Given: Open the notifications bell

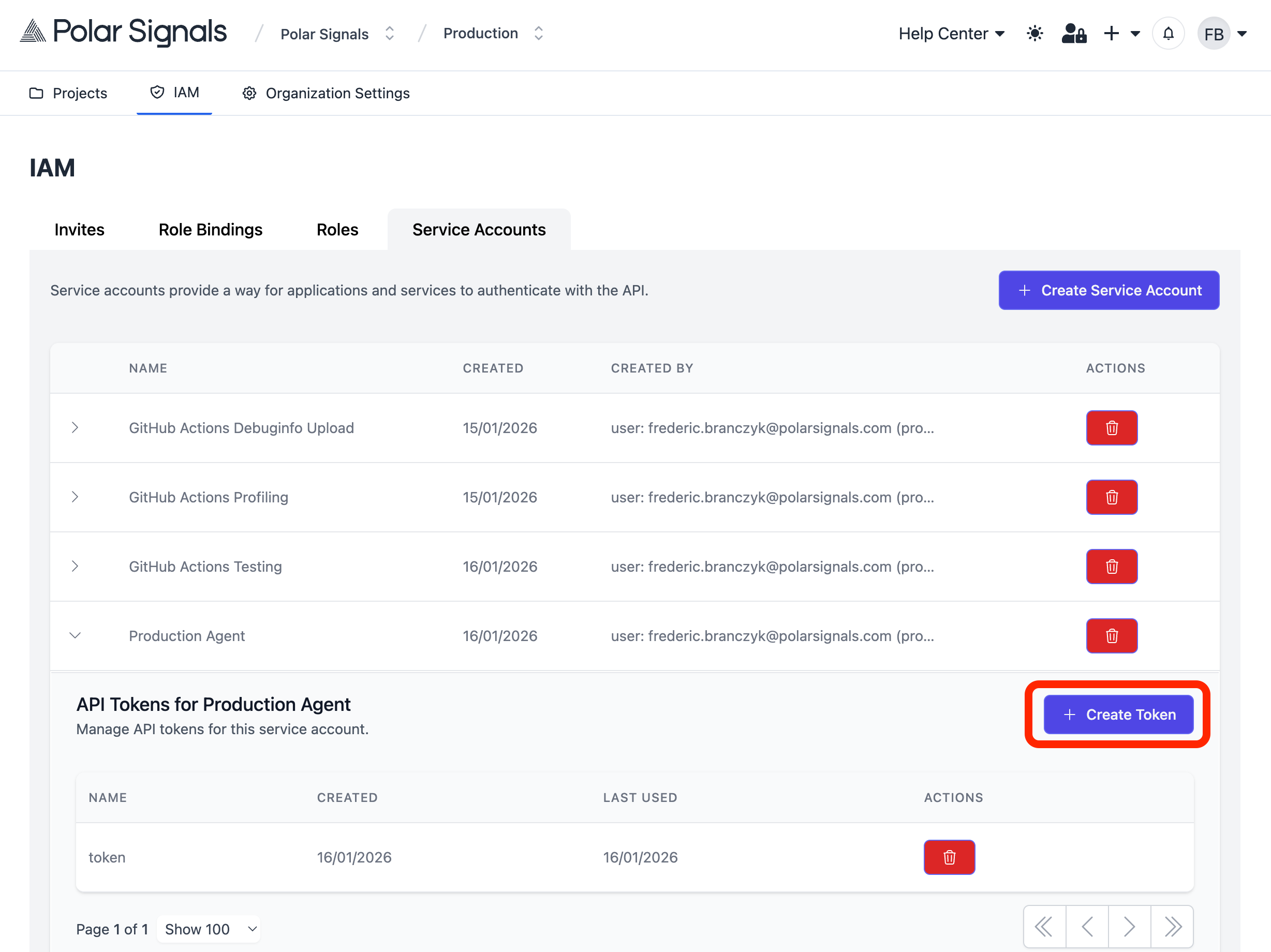Looking at the screenshot, I should coord(1168,33).
